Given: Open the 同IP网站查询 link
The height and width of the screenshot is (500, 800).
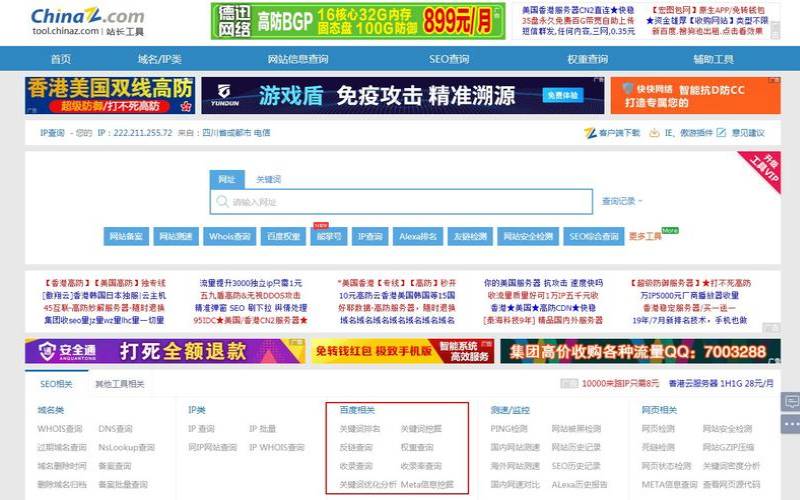Looking at the screenshot, I should coord(212,447).
